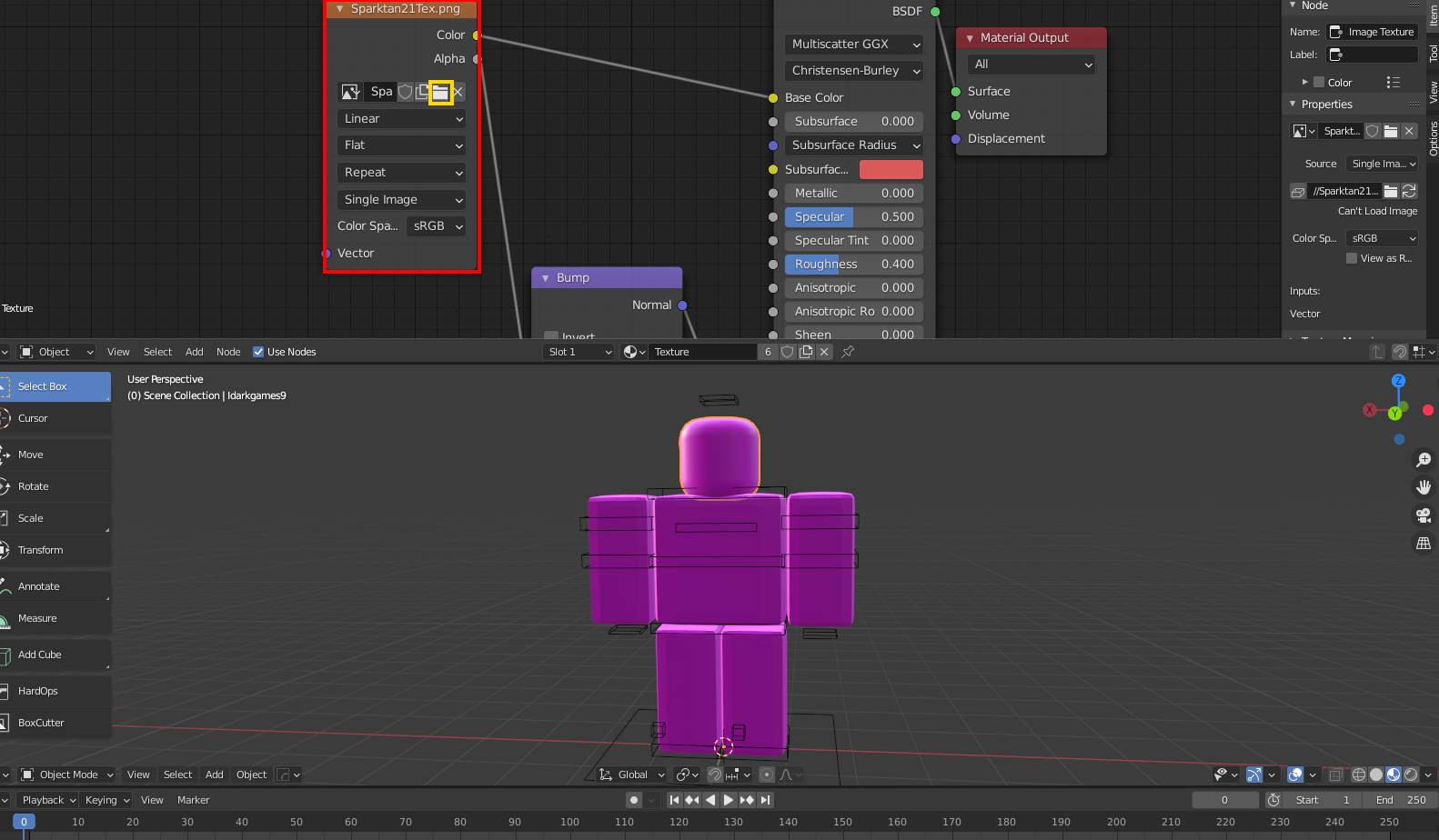
Task: Open the node editor Add menu
Action: [195, 352]
